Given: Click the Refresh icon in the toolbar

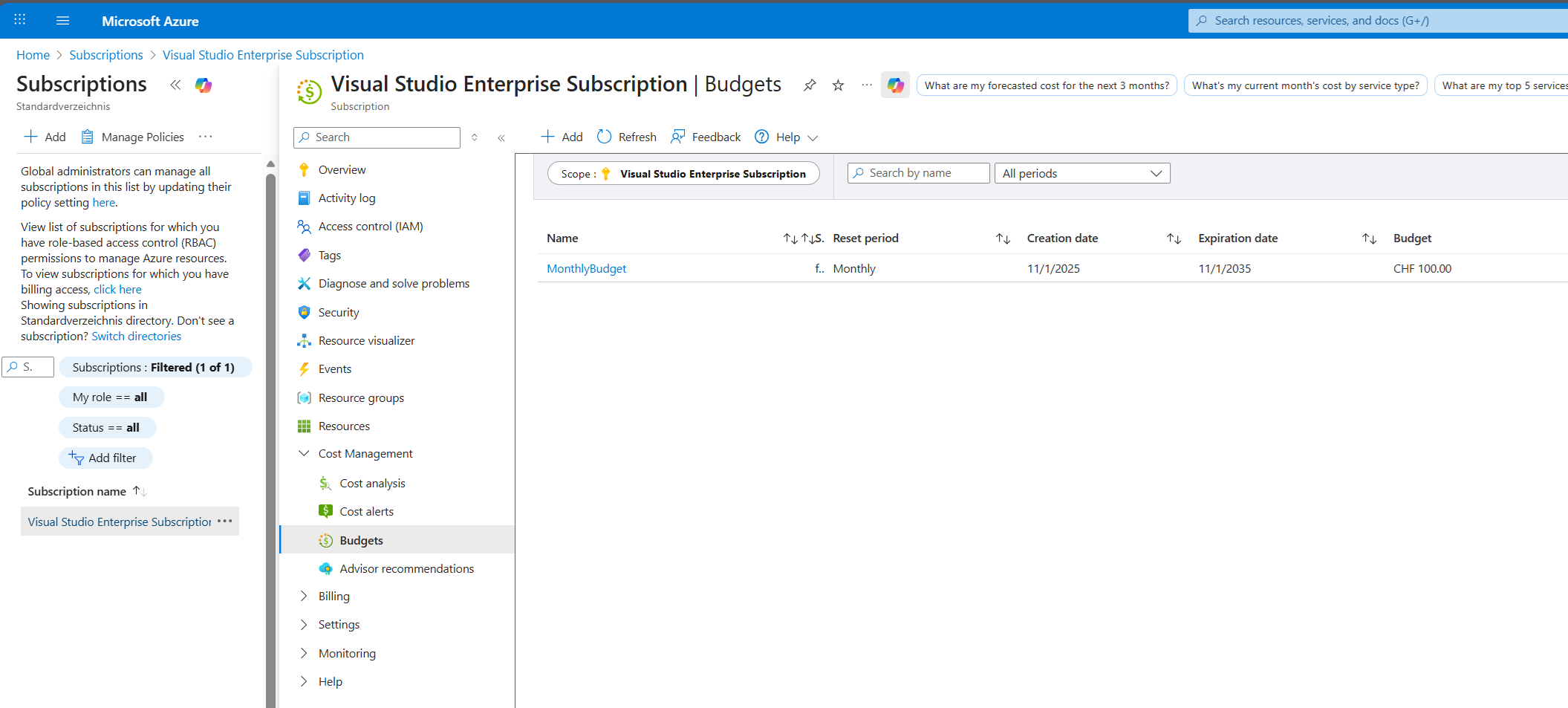Looking at the screenshot, I should coord(605,137).
